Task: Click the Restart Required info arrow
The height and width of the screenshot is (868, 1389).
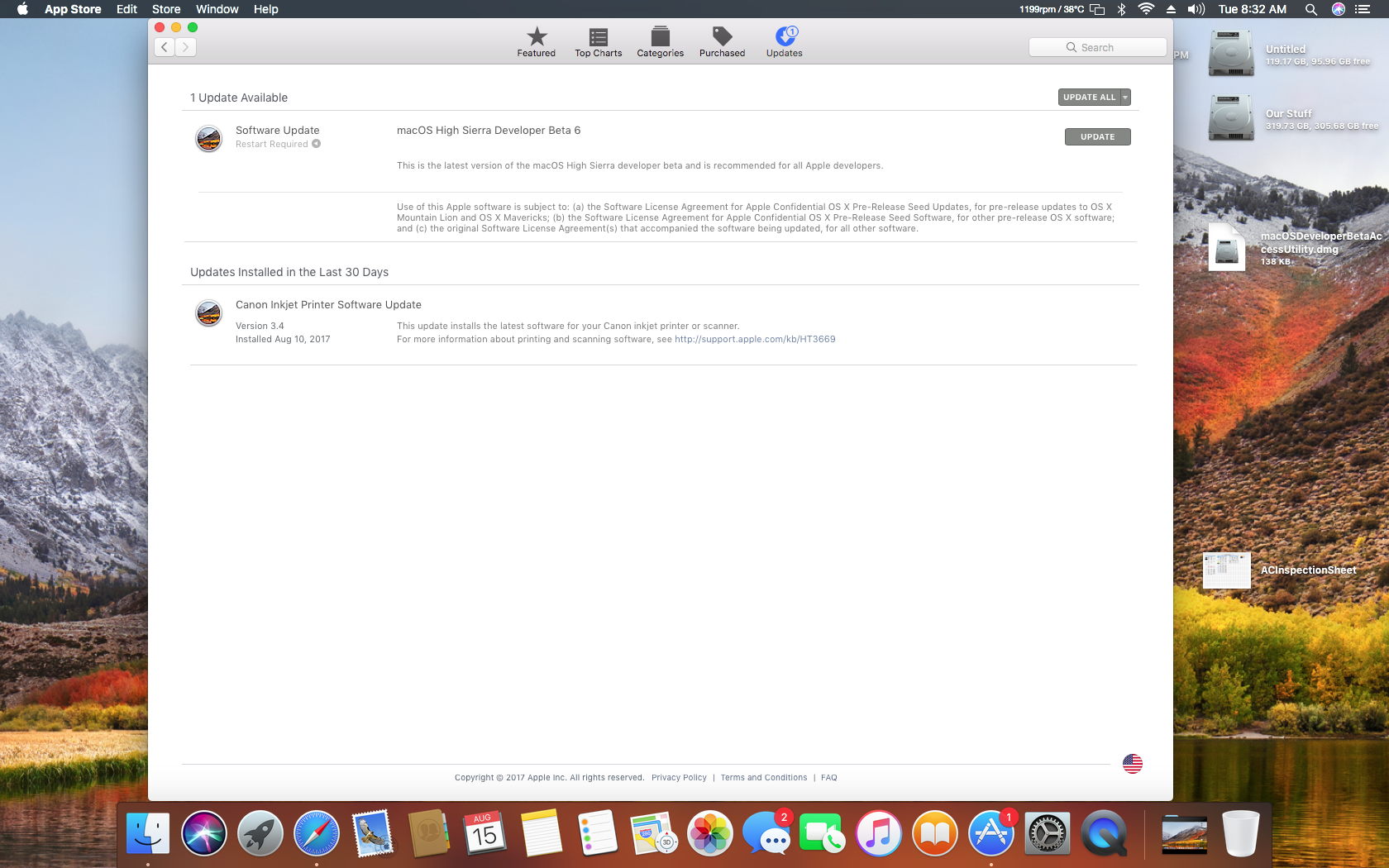Action: (316, 144)
